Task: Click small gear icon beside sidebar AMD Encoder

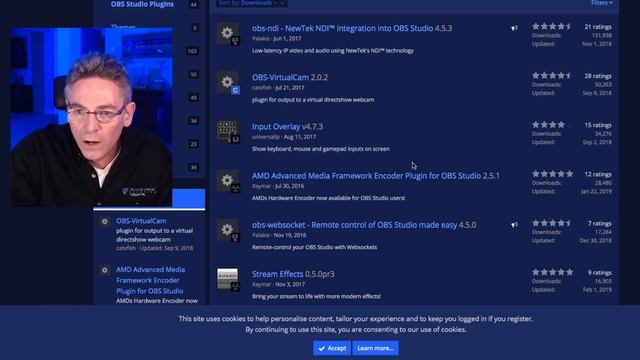Action: tap(105, 270)
